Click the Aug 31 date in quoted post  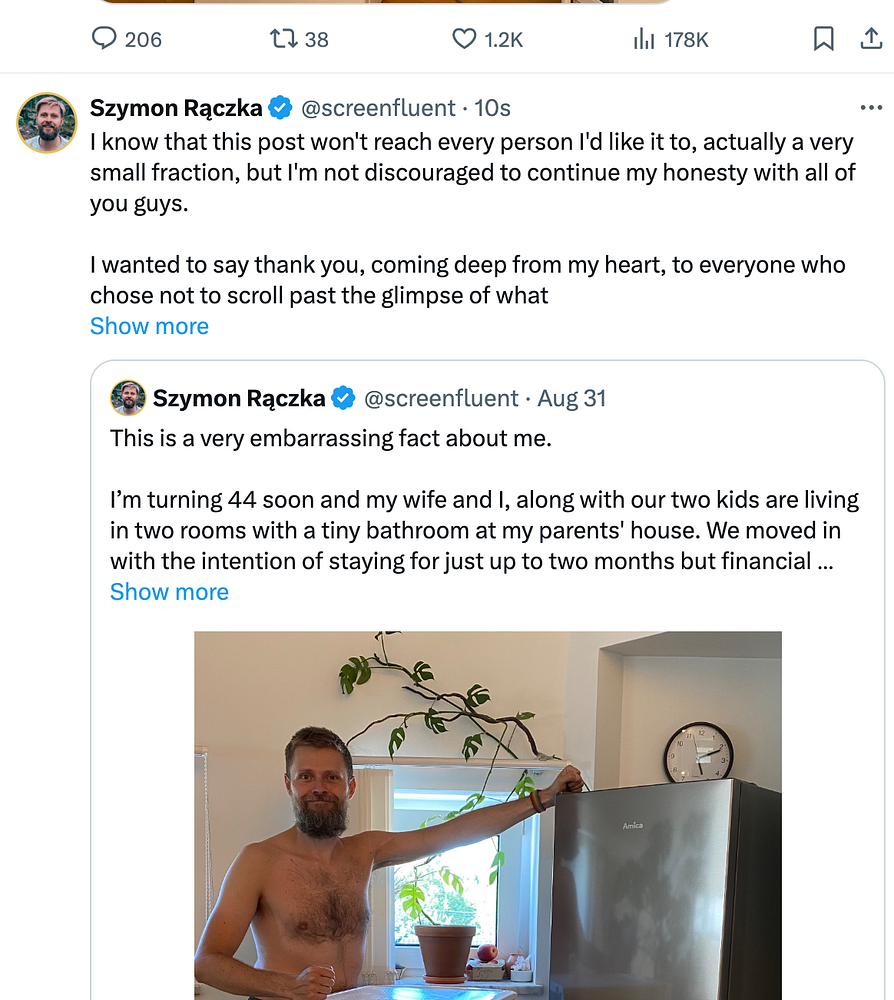pyautogui.click(x=572, y=398)
